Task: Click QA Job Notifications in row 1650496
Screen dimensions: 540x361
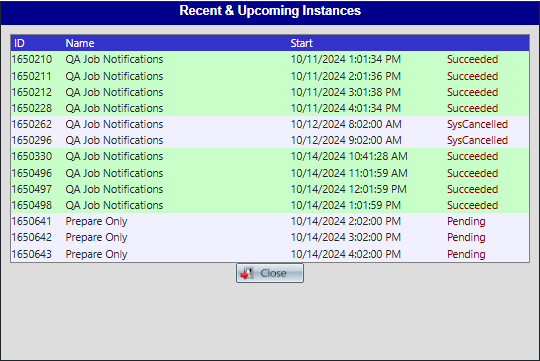Action: (114, 173)
